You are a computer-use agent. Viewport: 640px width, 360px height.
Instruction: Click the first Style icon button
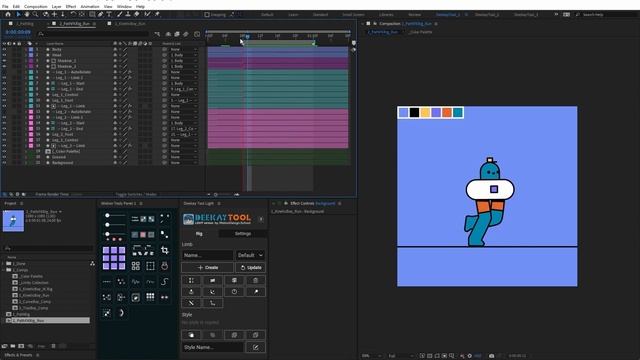(x=191, y=335)
